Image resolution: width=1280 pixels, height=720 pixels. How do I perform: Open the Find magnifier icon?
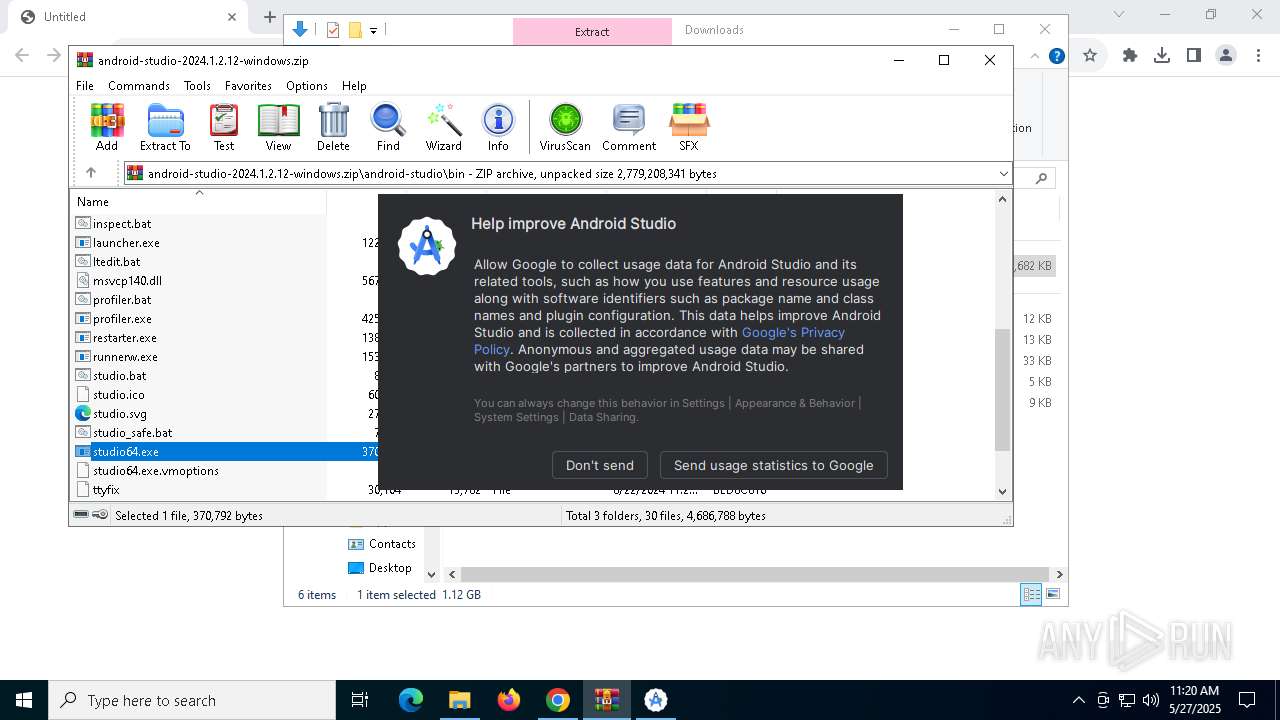point(388,127)
